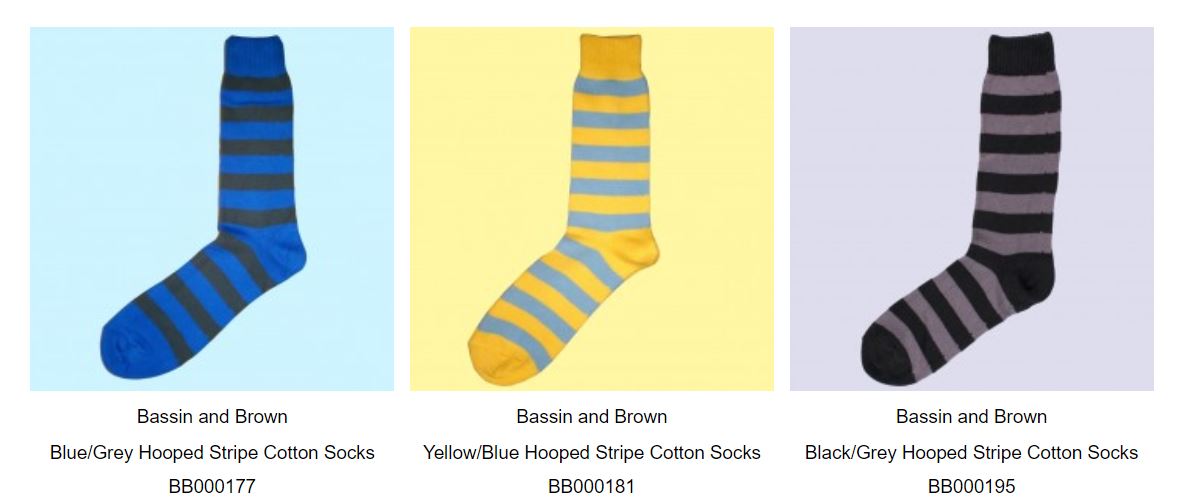
Task: Open the black and grey striped sock image
Action: tap(971, 209)
